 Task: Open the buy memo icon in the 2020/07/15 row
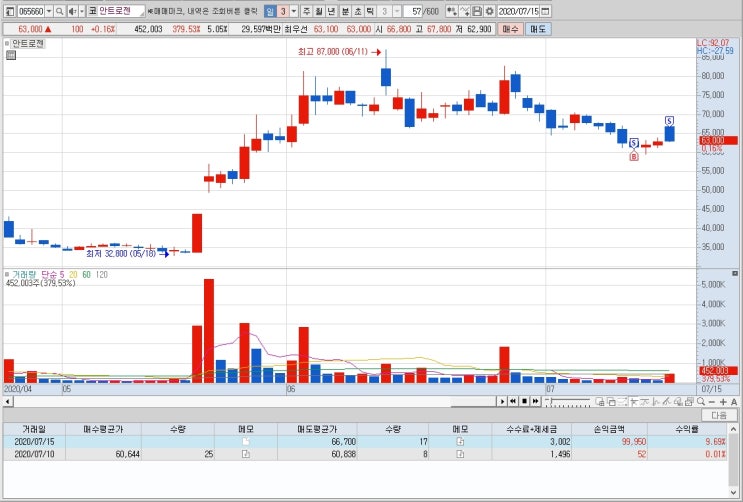coord(246,441)
